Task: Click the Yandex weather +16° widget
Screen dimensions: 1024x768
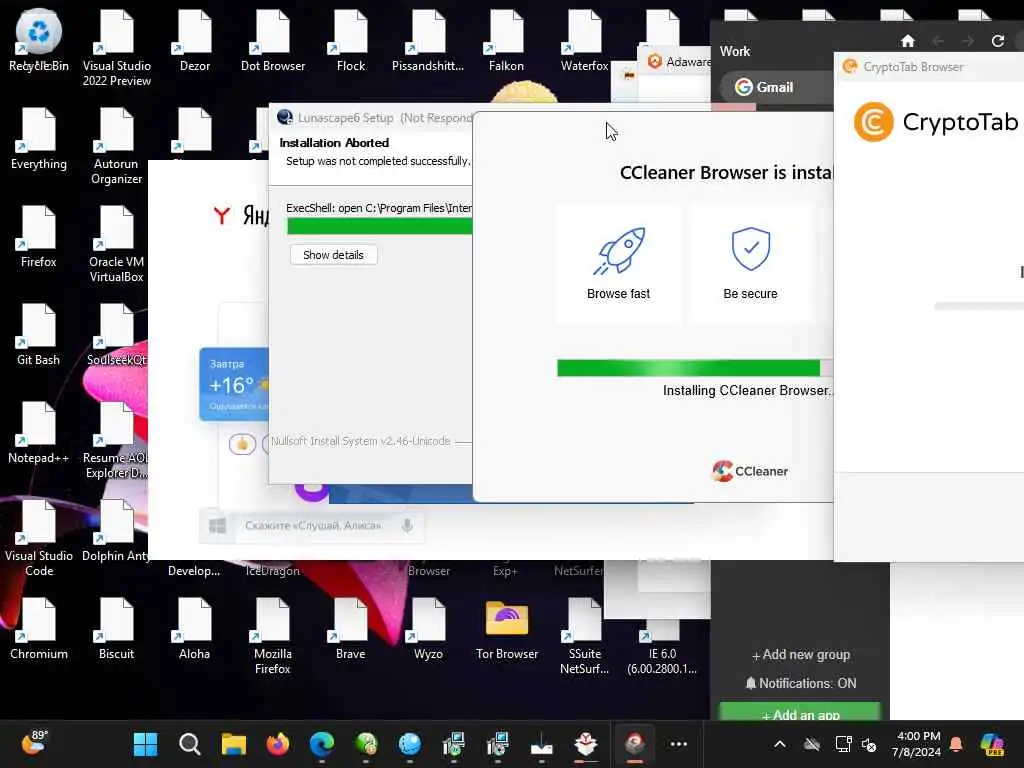Action: [x=234, y=385]
